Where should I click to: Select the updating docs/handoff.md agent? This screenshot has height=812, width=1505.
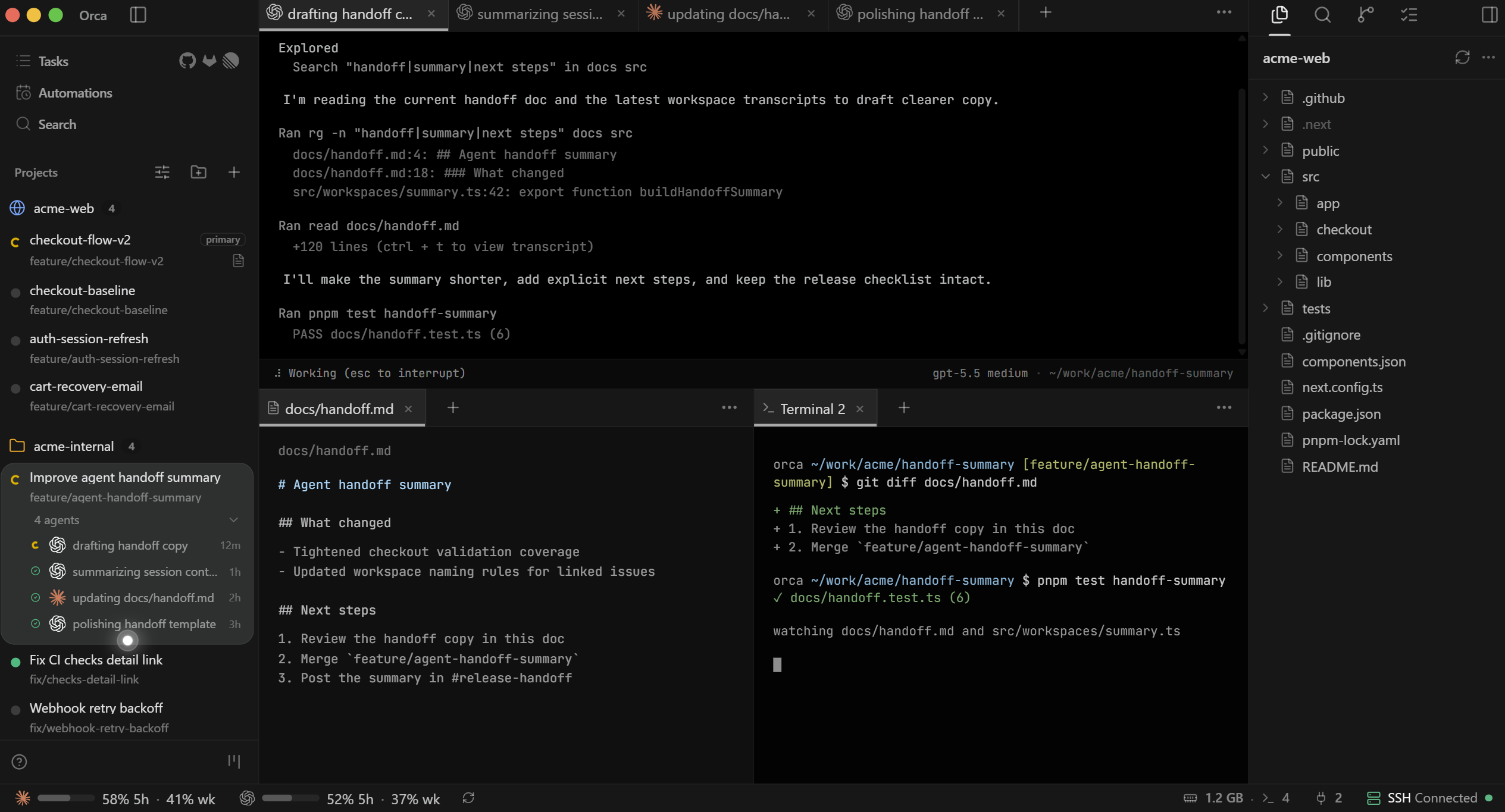click(x=137, y=598)
